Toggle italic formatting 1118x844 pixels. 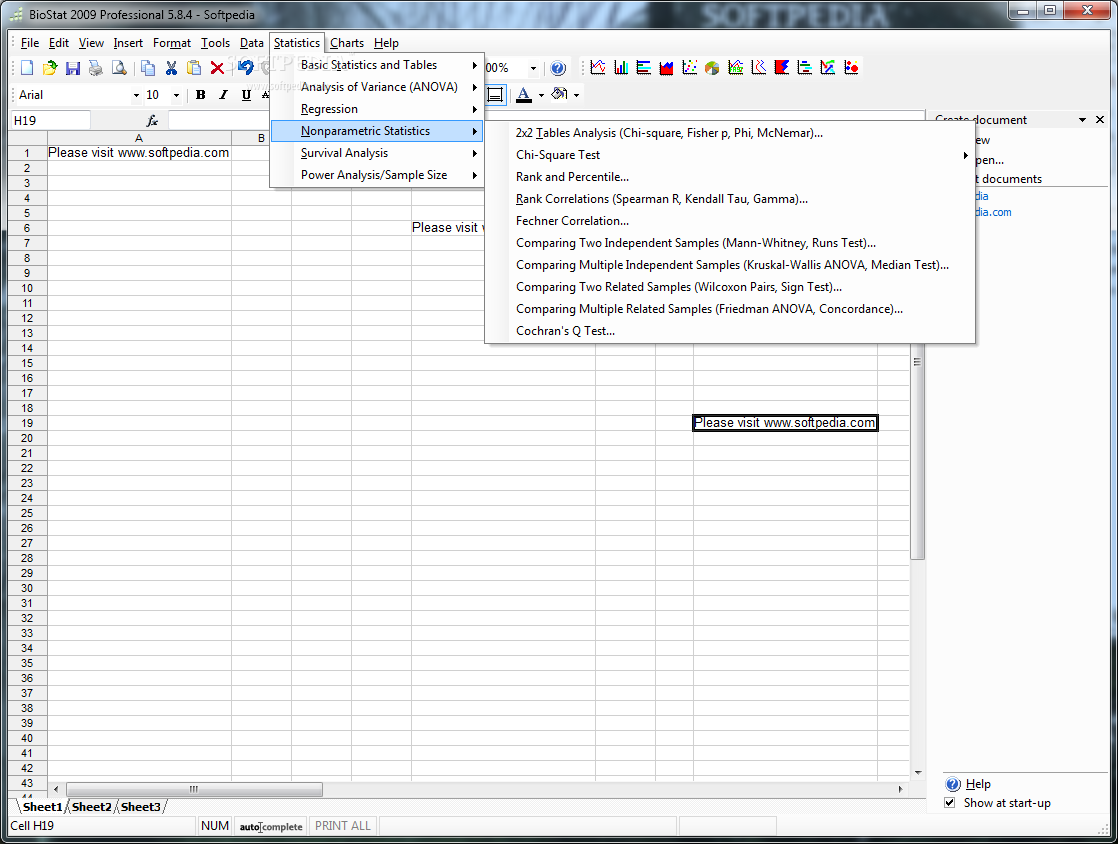click(223, 95)
